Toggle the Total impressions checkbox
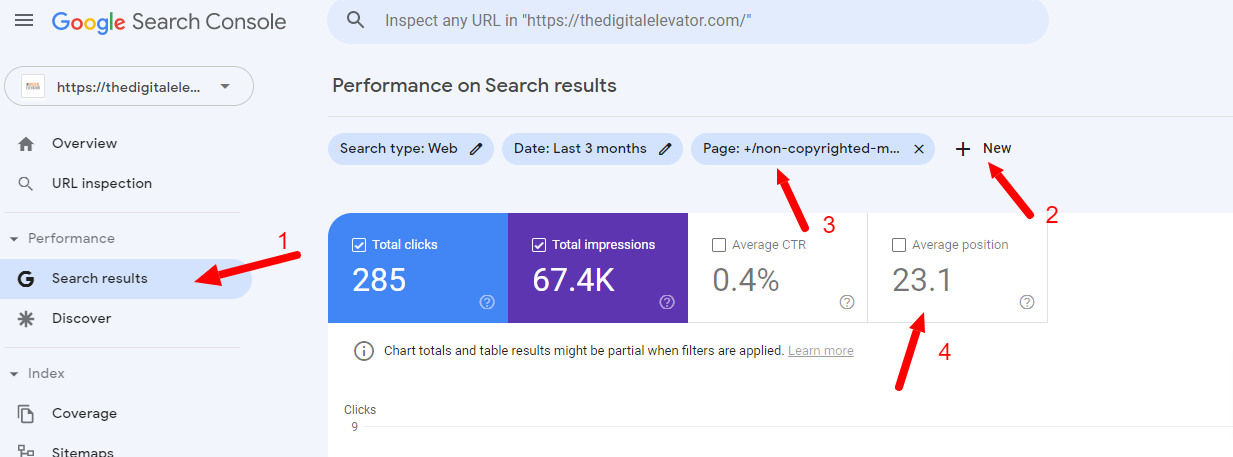Viewport: 1233px width, 457px height. (x=539, y=245)
